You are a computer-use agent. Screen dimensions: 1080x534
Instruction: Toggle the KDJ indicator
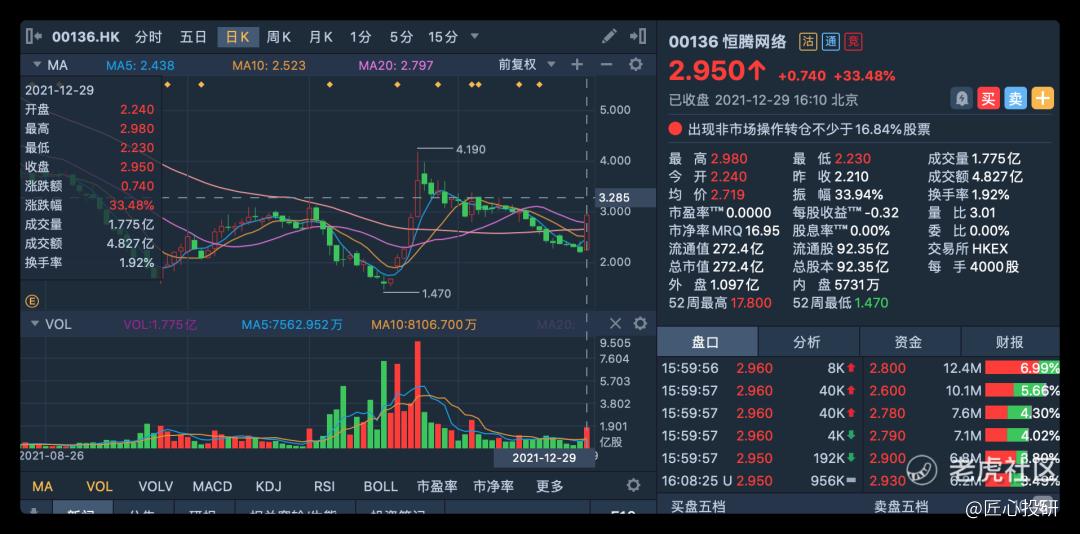click(x=269, y=486)
